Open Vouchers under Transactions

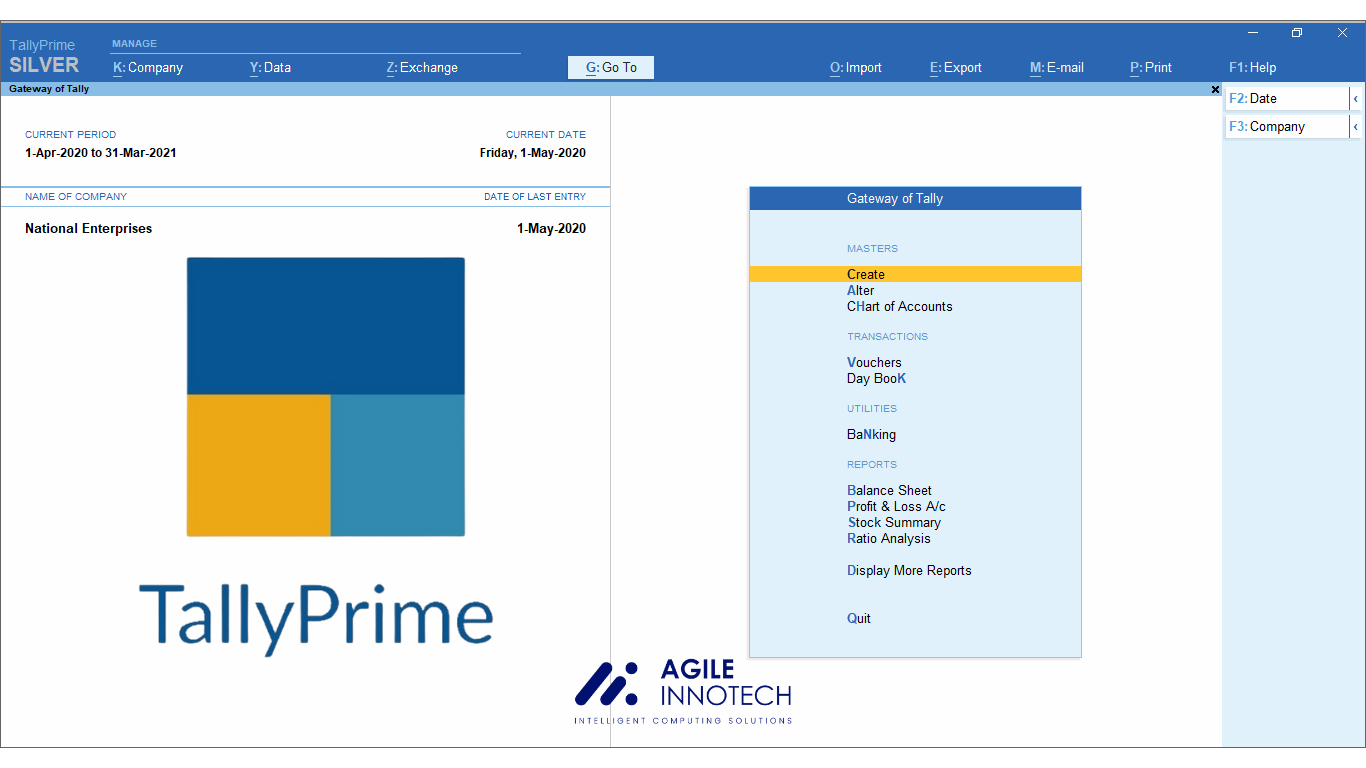[x=874, y=362]
